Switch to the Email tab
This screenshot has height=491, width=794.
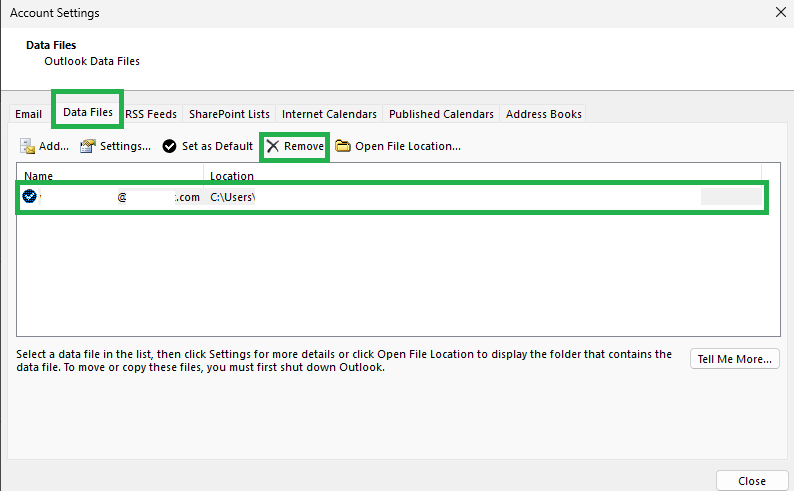pyautogui.click(x=28, y=114)
